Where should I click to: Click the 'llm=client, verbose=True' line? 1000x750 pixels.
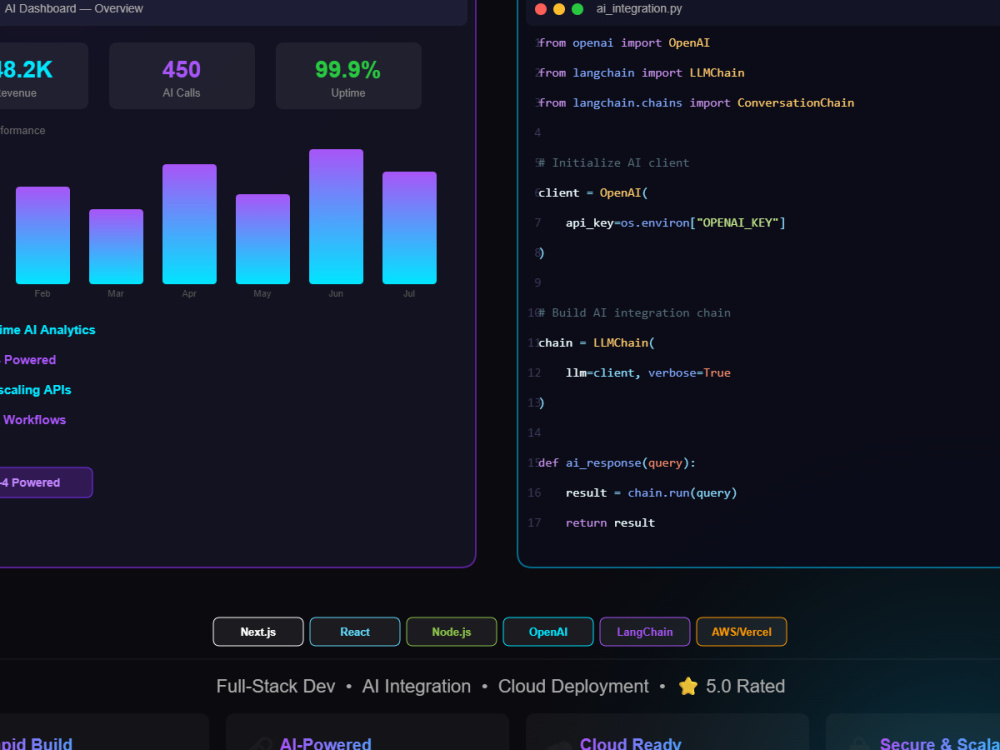[648, 372]
